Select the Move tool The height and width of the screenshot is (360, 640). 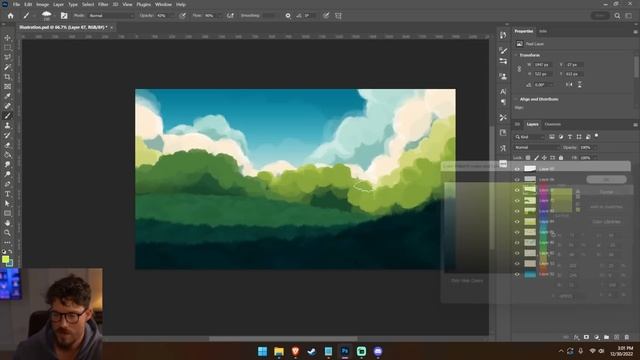coord(7,38)
